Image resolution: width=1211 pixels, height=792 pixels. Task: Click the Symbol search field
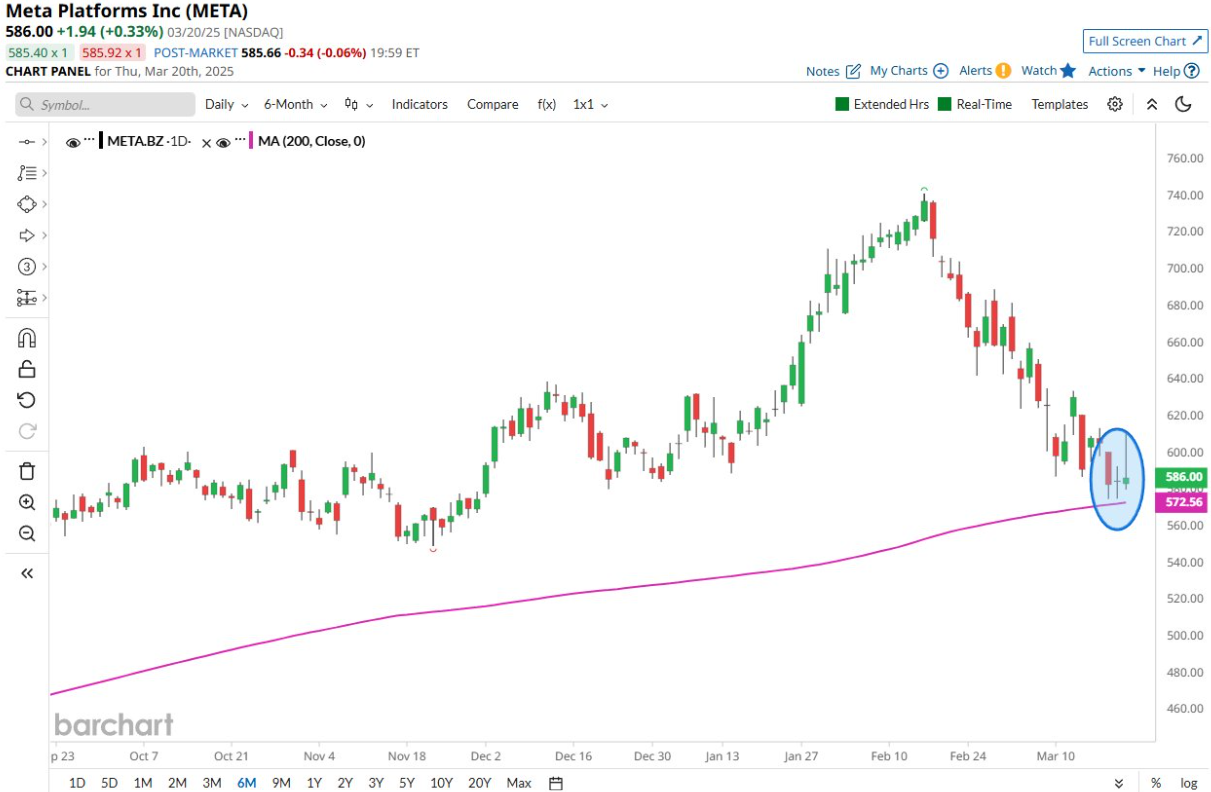click(105, 104)
